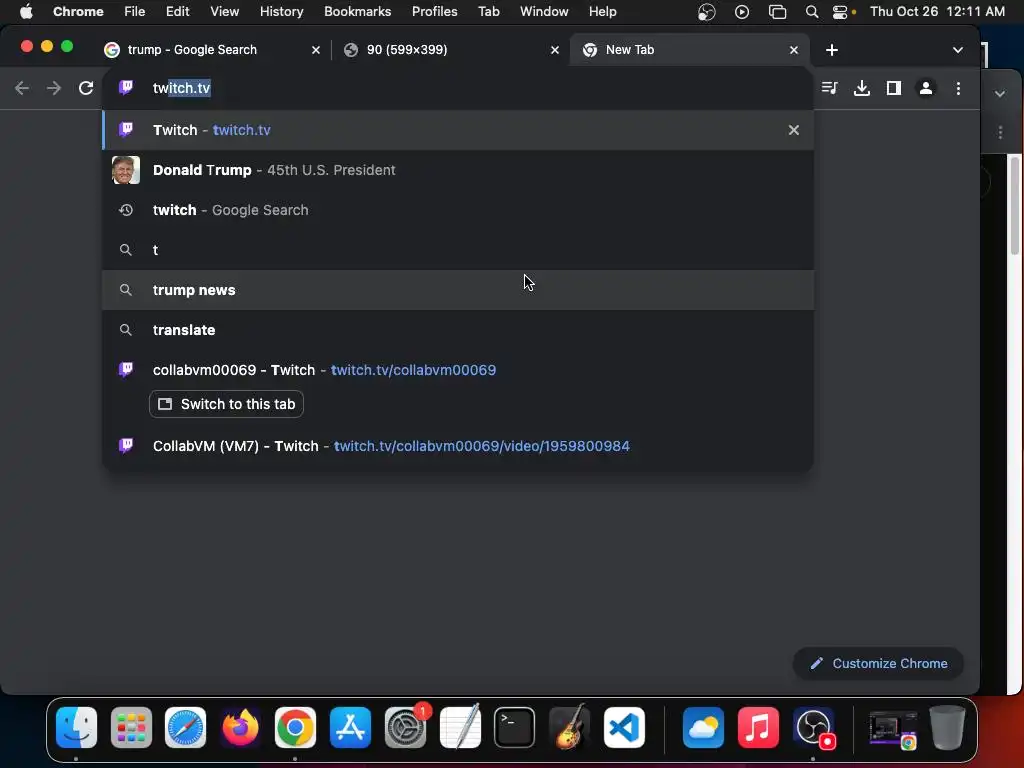Click the Stage Manager windows menu bar icon
The image size is (1024, 768).
[777, 12]
